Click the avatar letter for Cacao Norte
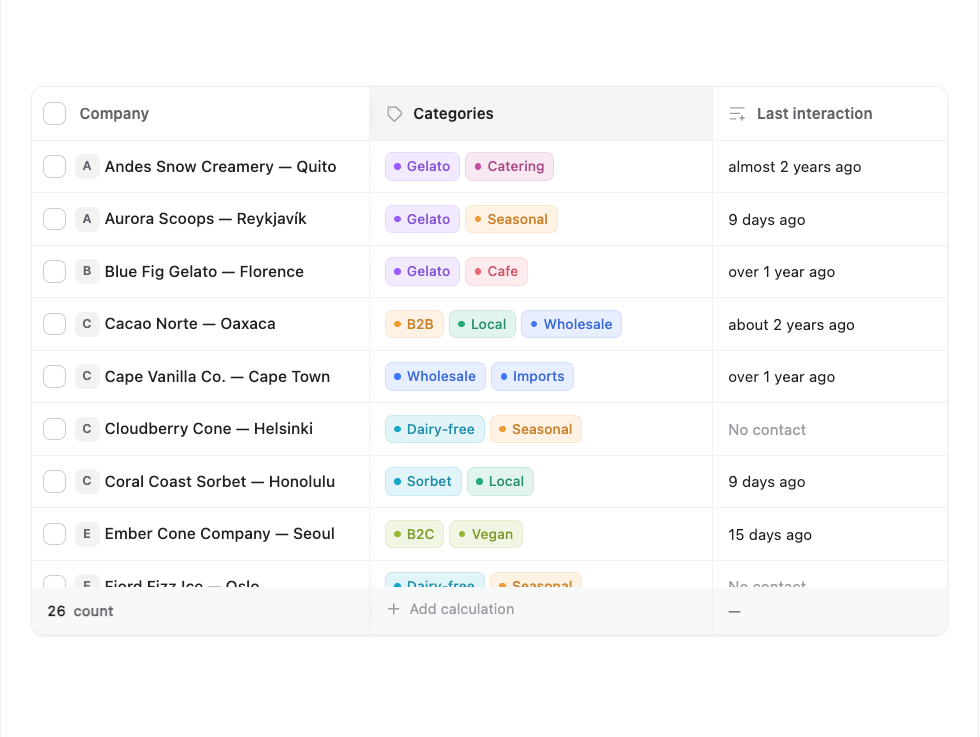Viewport: 980px width, 737px height. point(87,324)
